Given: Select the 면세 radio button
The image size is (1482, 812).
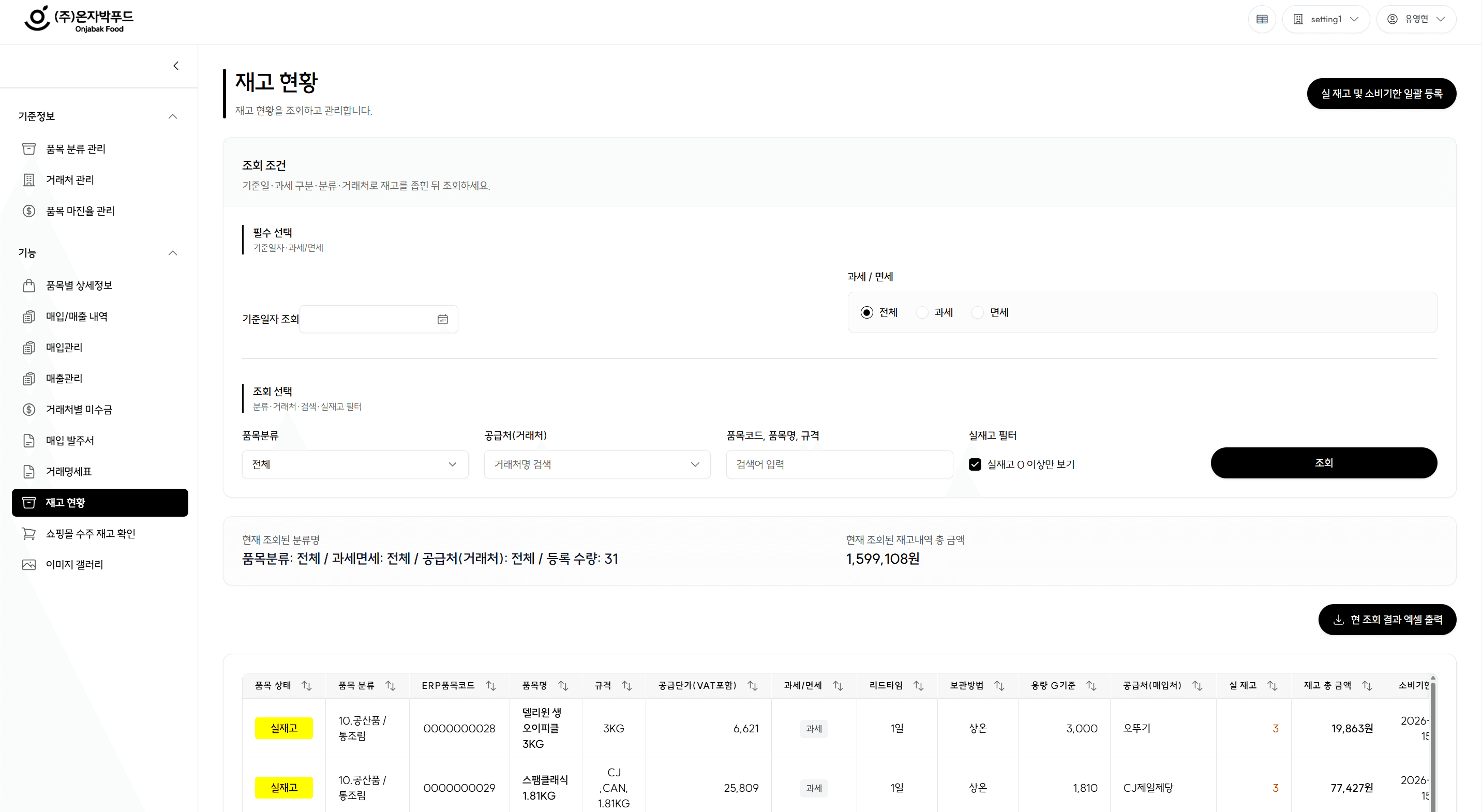Looking at the screenshot, I should pos(978,312).
